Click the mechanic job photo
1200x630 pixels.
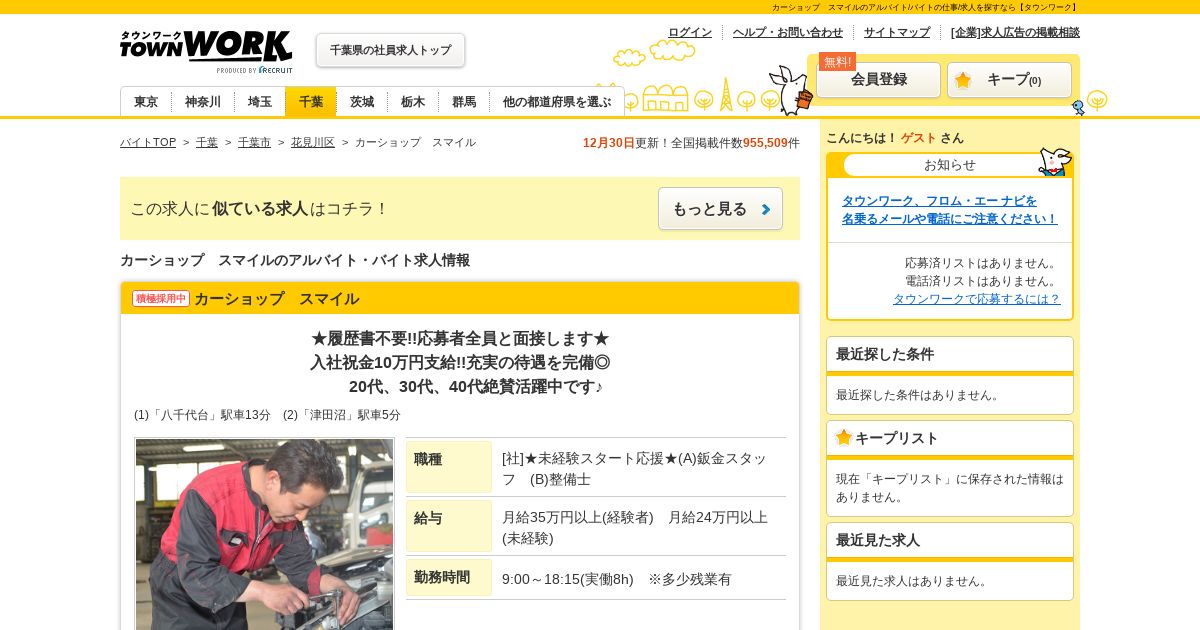pos(265,534)
